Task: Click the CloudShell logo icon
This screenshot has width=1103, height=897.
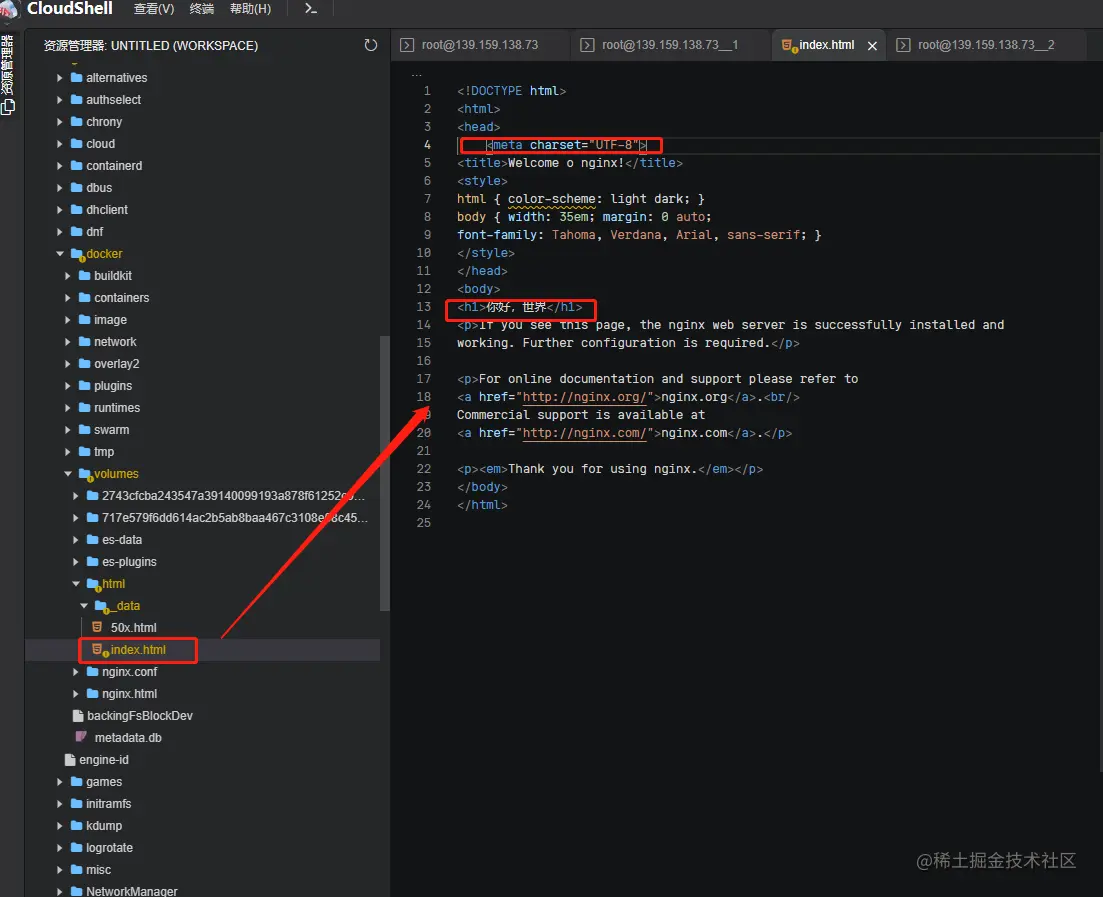Action: pos(9,8)
